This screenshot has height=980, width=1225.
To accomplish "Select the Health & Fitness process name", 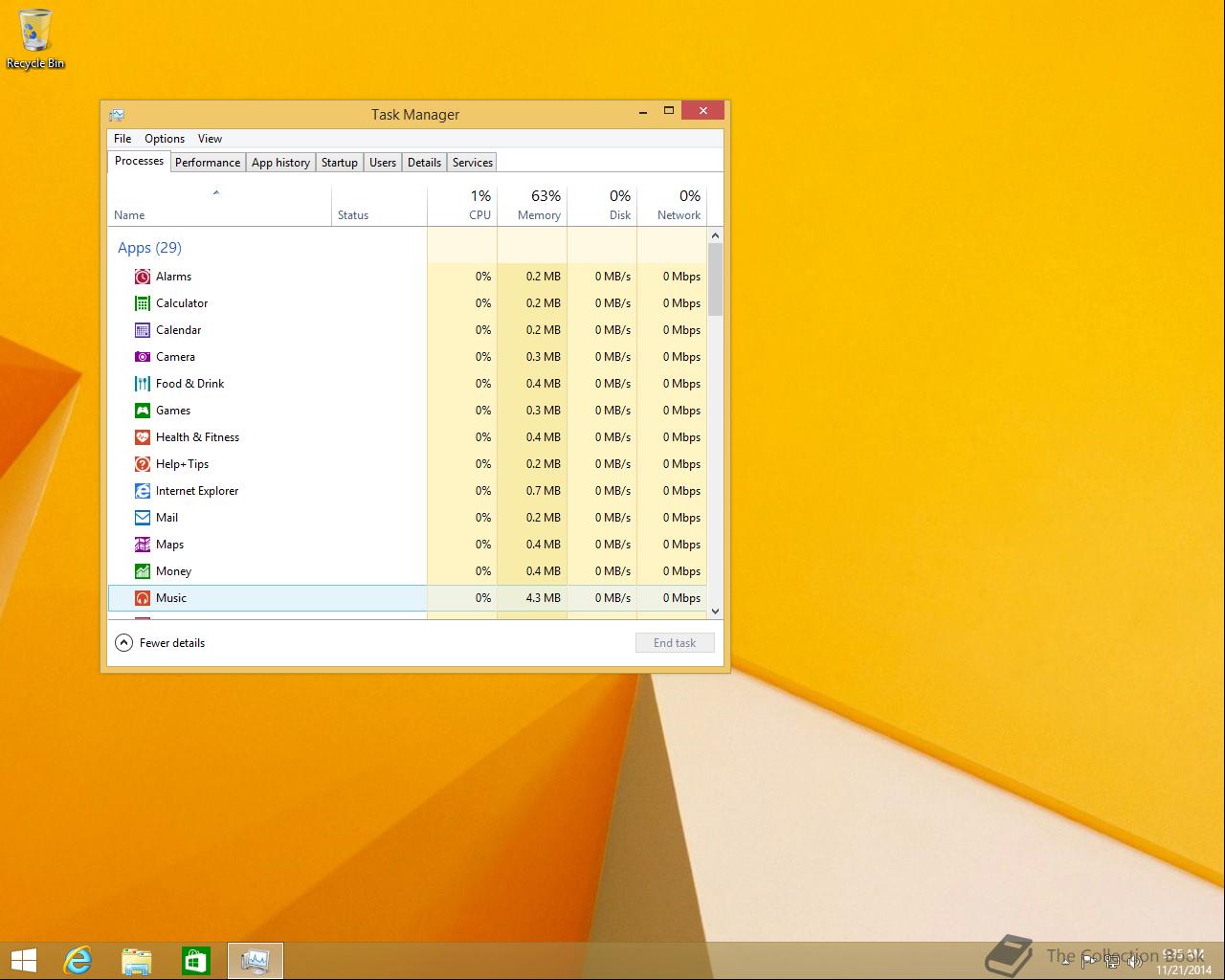I will [x=198, y=437].
